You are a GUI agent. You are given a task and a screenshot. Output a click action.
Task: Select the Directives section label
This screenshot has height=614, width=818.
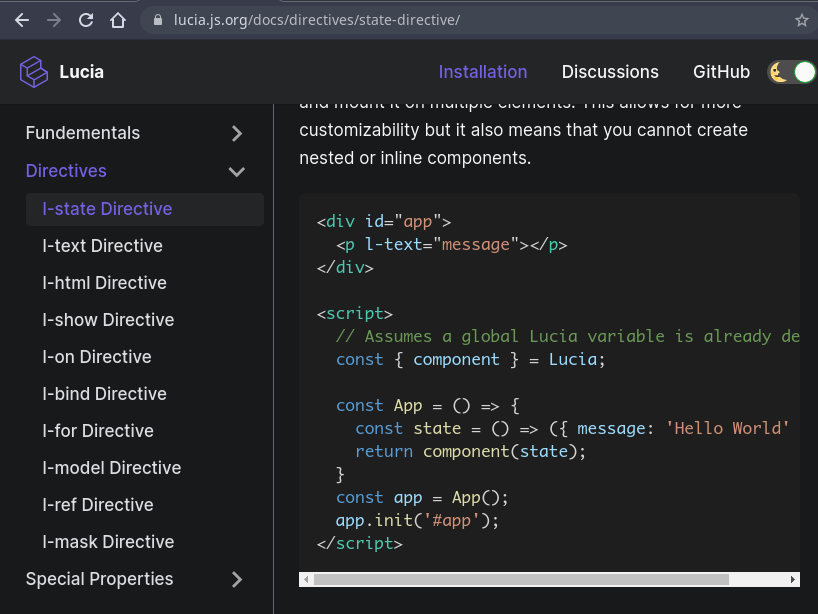coord(66,171)
